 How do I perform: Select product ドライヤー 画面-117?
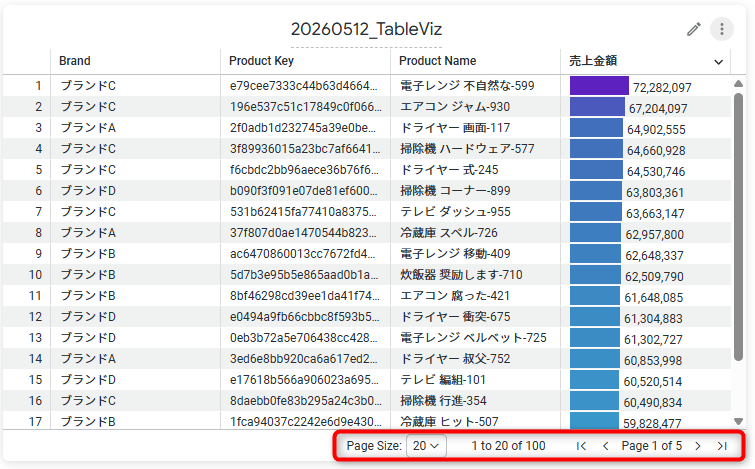tap(455, 128)
